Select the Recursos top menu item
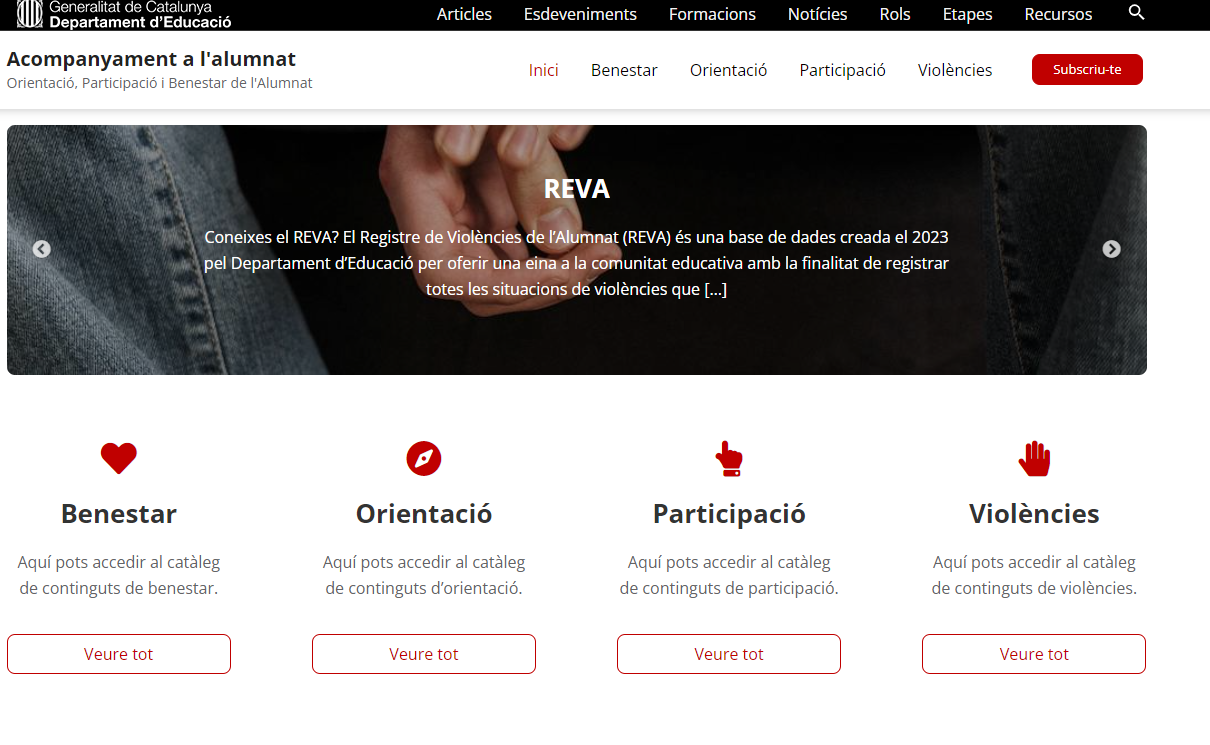Screen dimensions: 1210x745 pos(1058,14)
